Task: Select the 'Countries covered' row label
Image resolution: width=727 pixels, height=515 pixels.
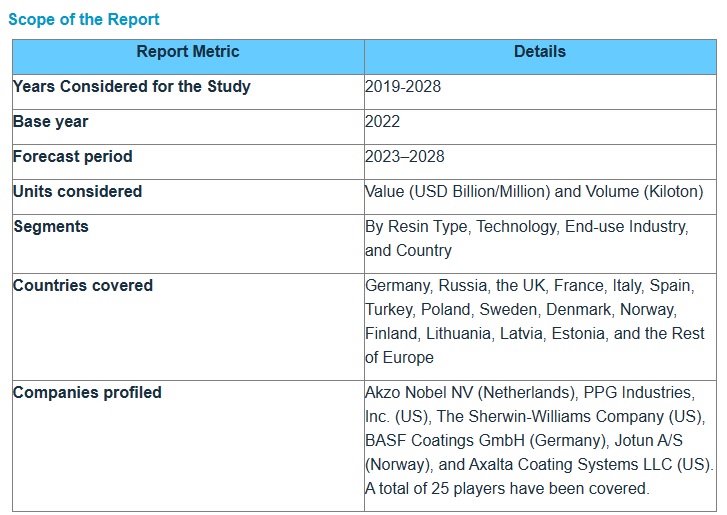Action: pos(83,286)
